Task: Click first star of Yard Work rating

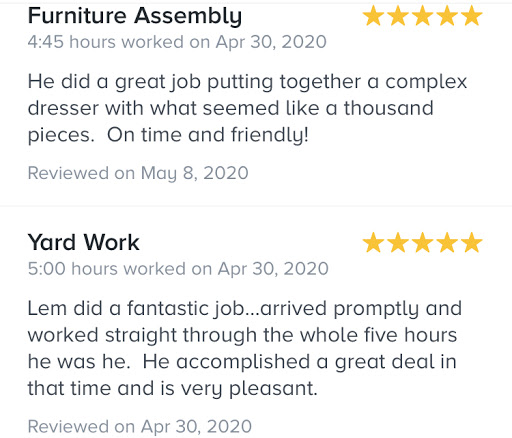Action: [x=373, y=242]
